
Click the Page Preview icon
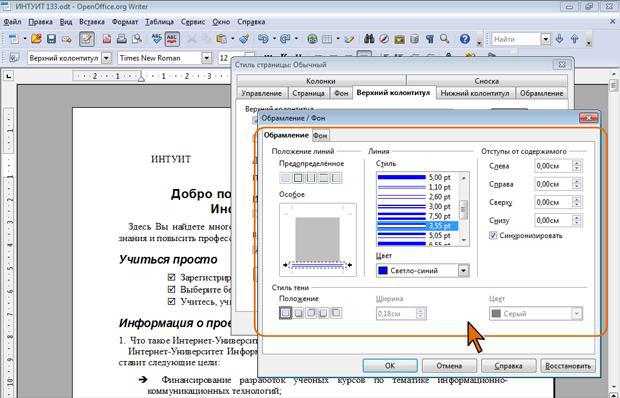pos(137,39)
